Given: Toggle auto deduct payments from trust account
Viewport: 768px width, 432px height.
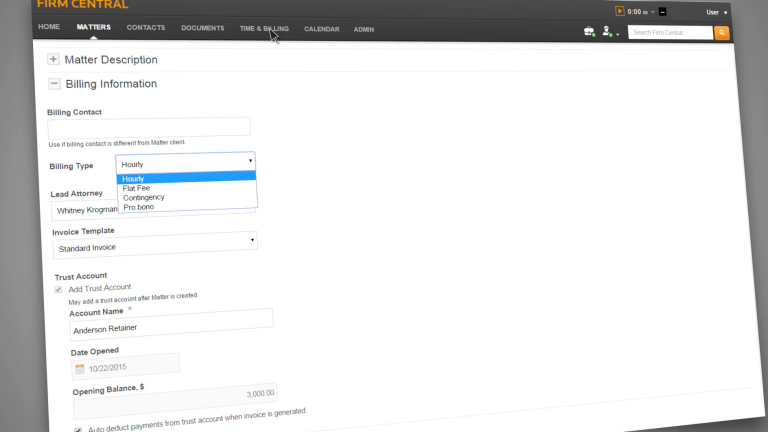Looking at the screenshot, I should point(79,431).
